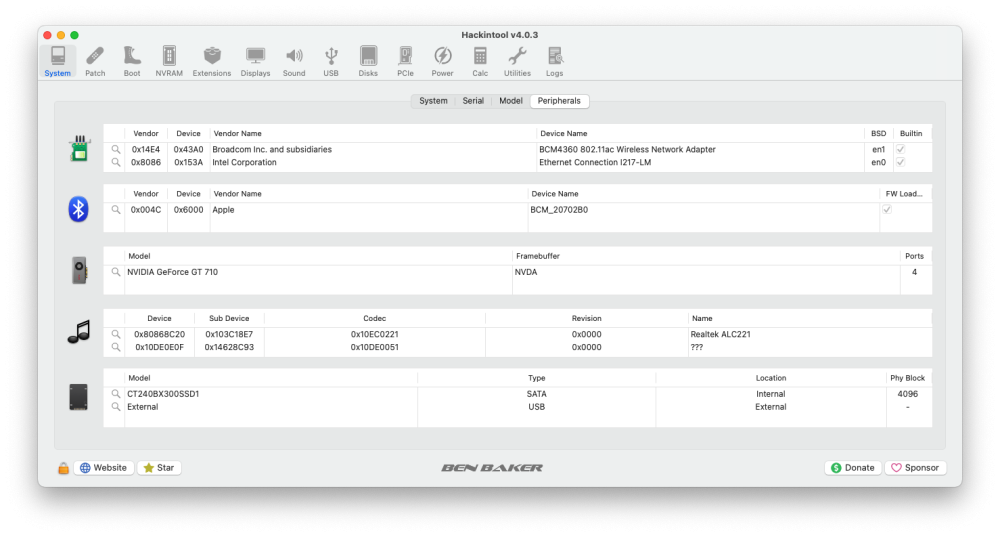Screen dimensions: 1000x537
Task: Open the USB section
Action: pos(331,62)
